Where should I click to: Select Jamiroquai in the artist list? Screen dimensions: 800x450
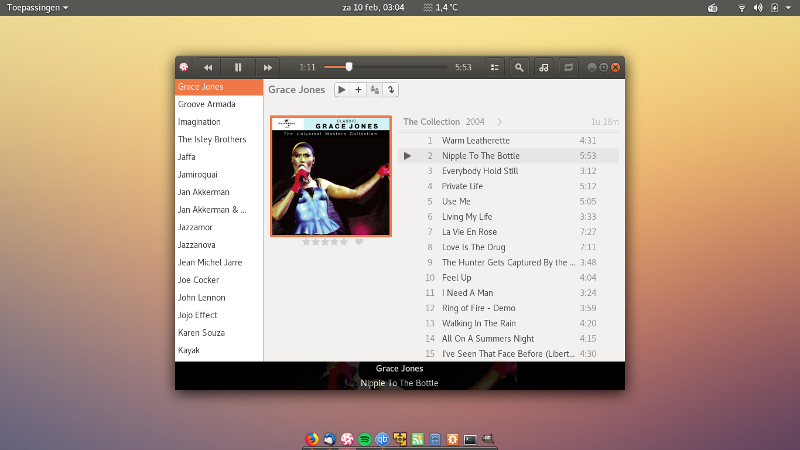pos(219,174)
